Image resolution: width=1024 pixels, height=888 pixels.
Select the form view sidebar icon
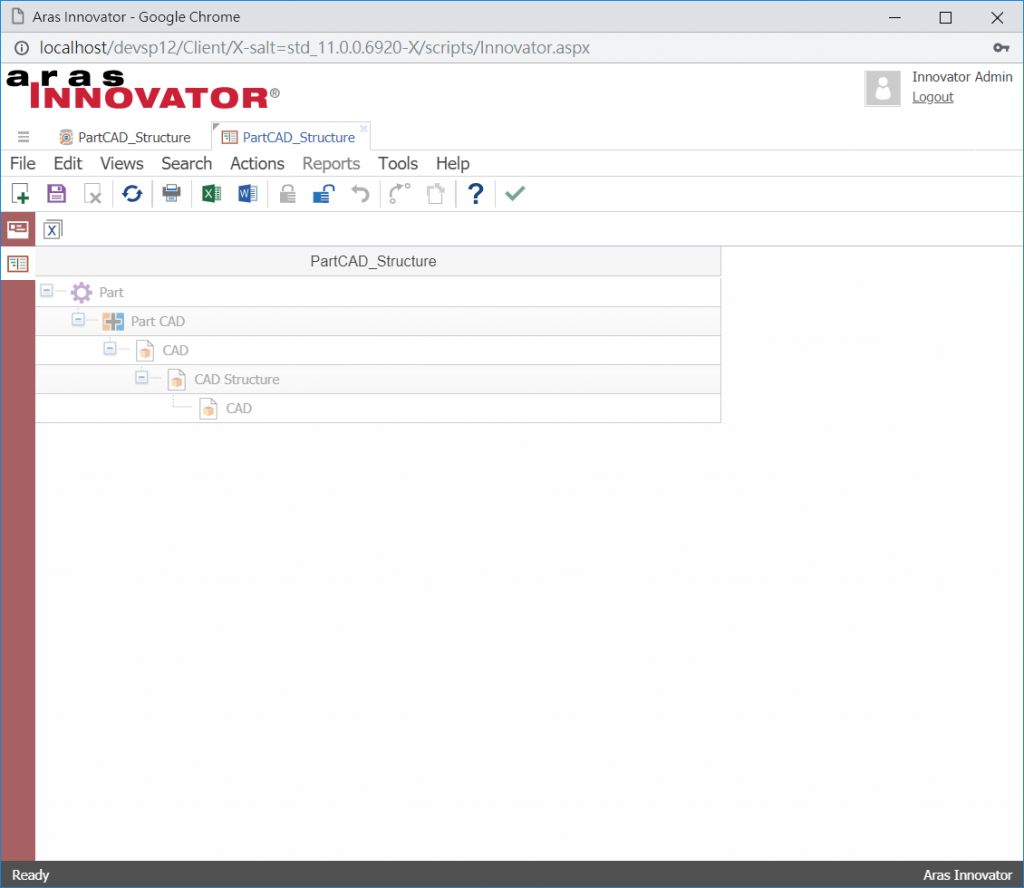[18, 229]
